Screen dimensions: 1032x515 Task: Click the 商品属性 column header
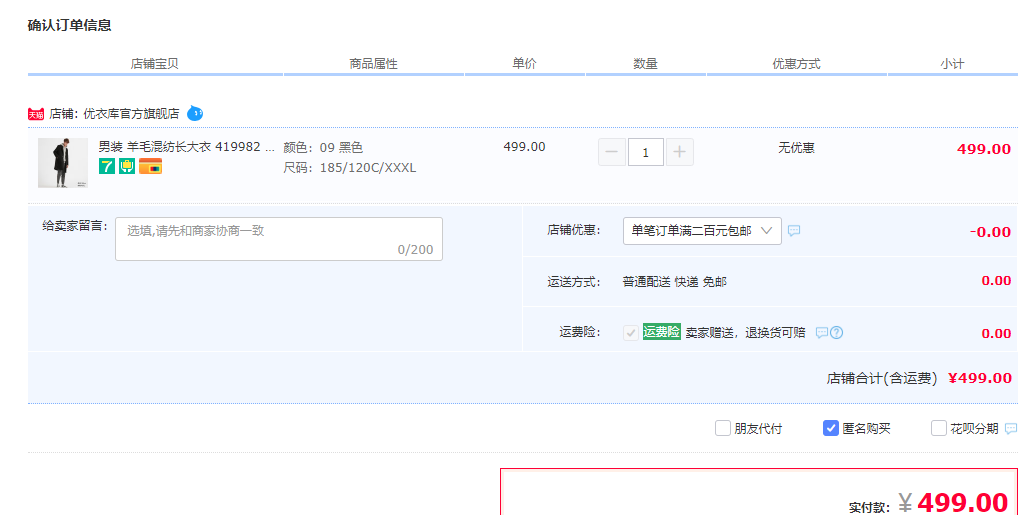click(x=374, y=64)
